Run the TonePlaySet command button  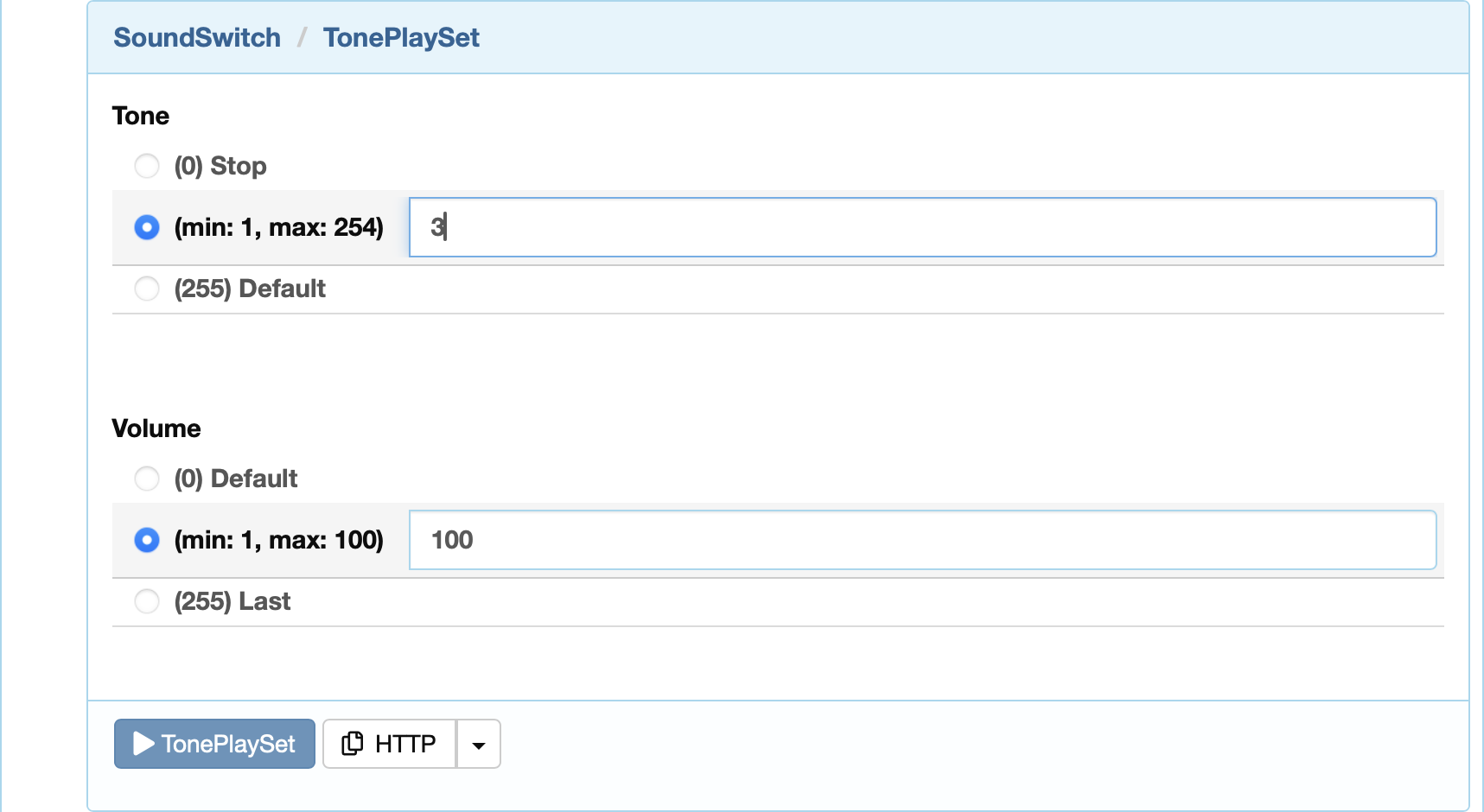click(x=214, y=744)
